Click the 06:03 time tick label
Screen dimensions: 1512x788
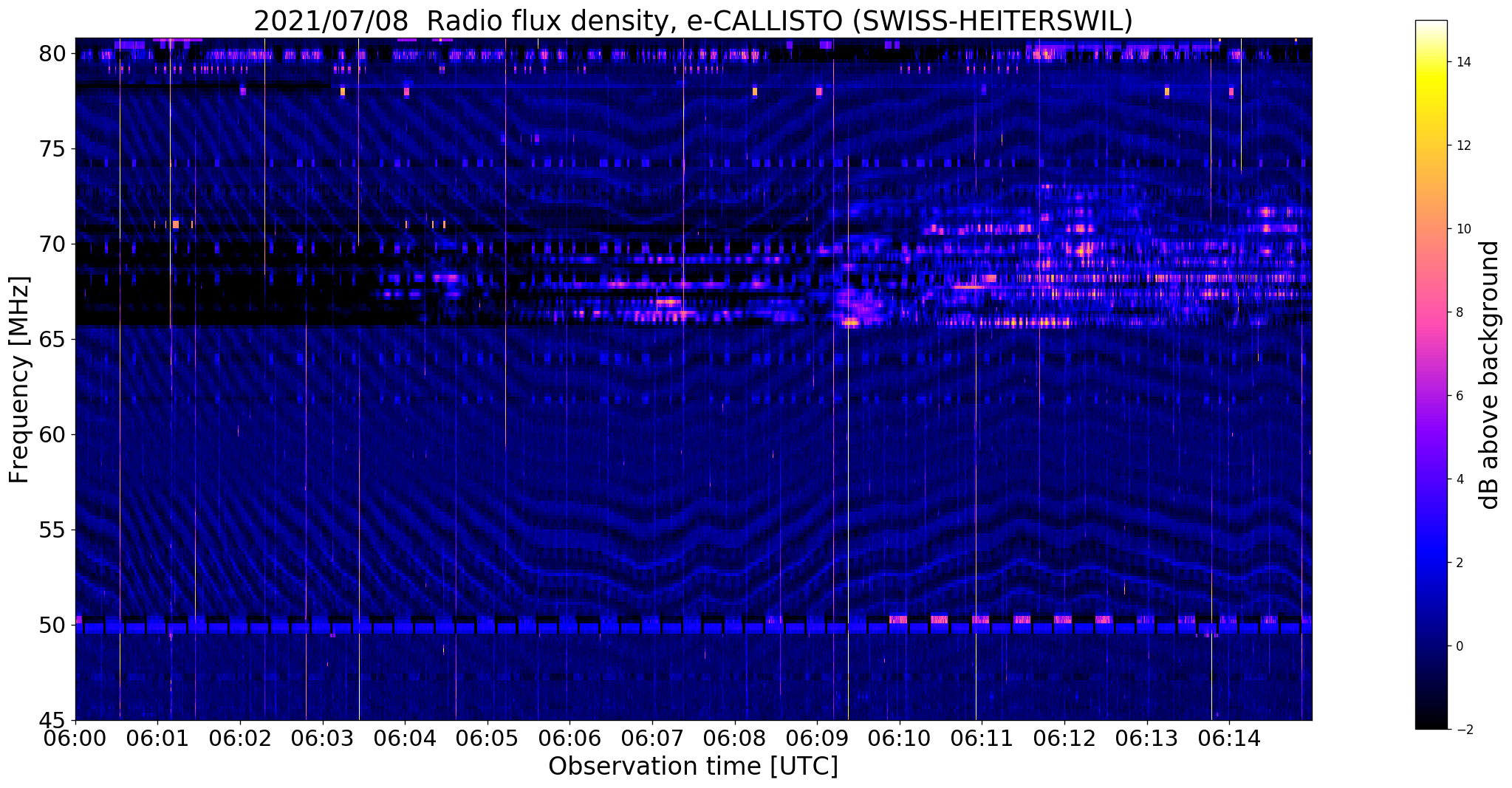tap(323, 738)
